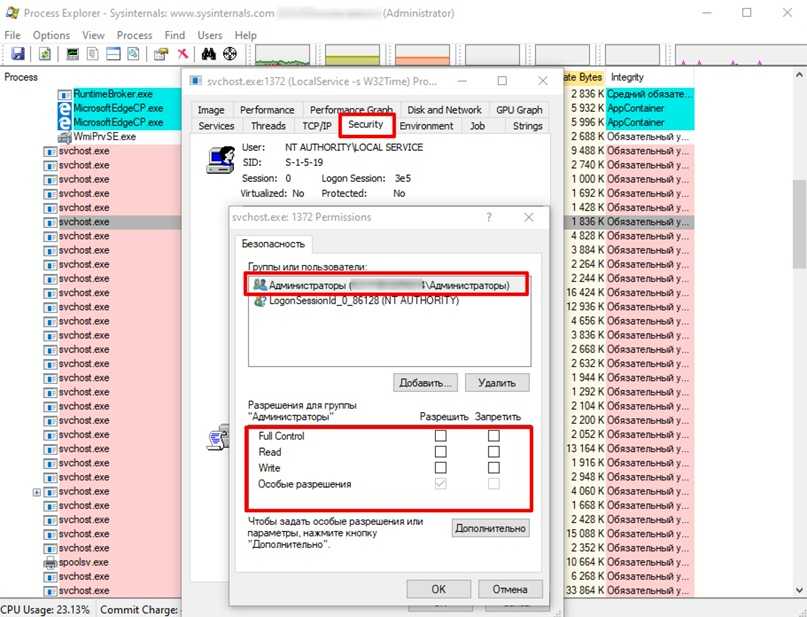Open the Options menu
The image size is (807, 617).
[x=51, y=35]
